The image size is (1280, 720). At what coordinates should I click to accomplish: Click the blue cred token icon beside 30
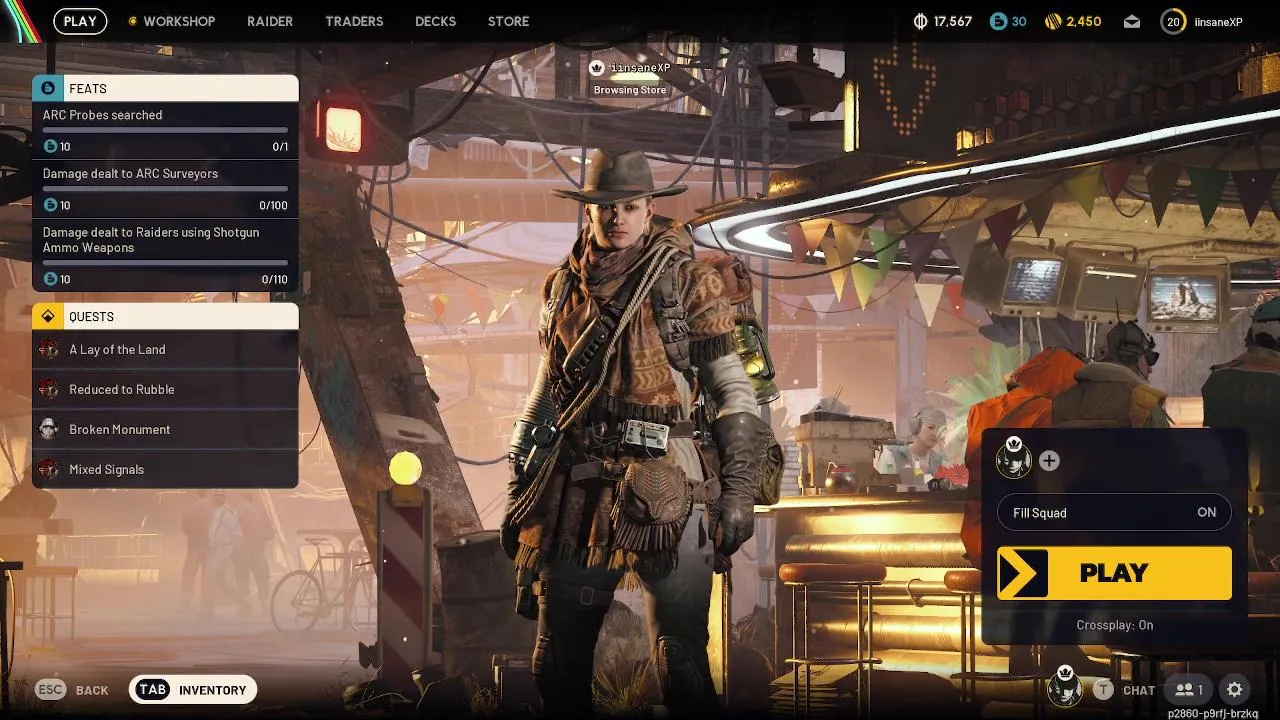click(997, 21)
